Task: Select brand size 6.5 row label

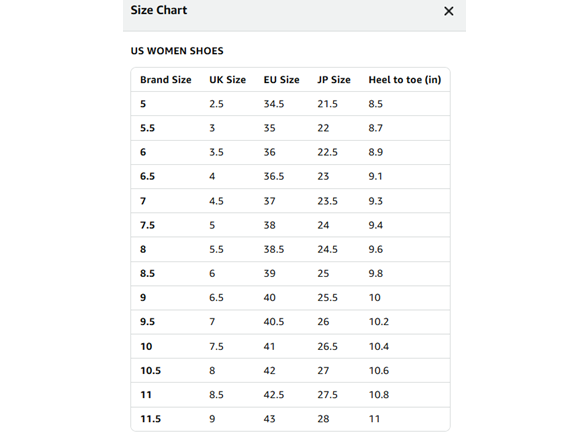Action: 147,176
